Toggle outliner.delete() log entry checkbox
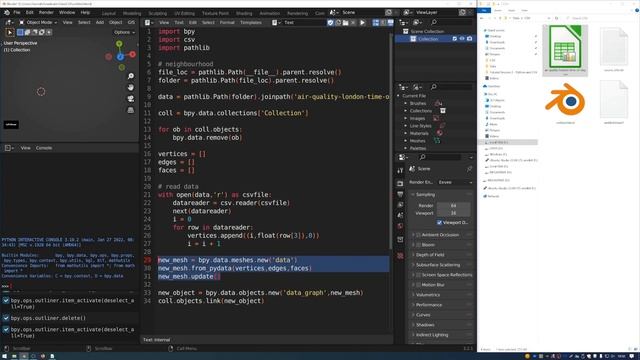640x360 pixels. tap(6, 318)
